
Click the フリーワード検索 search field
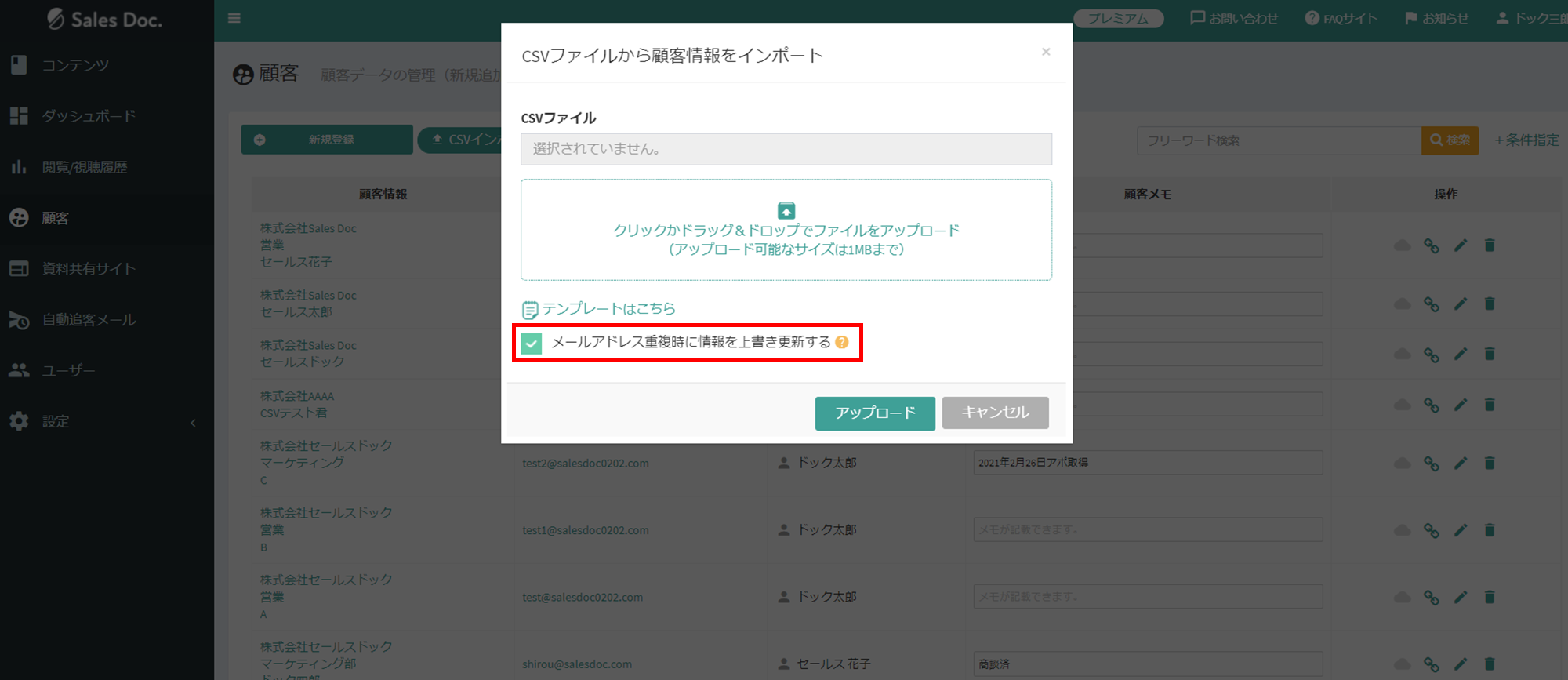[1278, 140]
